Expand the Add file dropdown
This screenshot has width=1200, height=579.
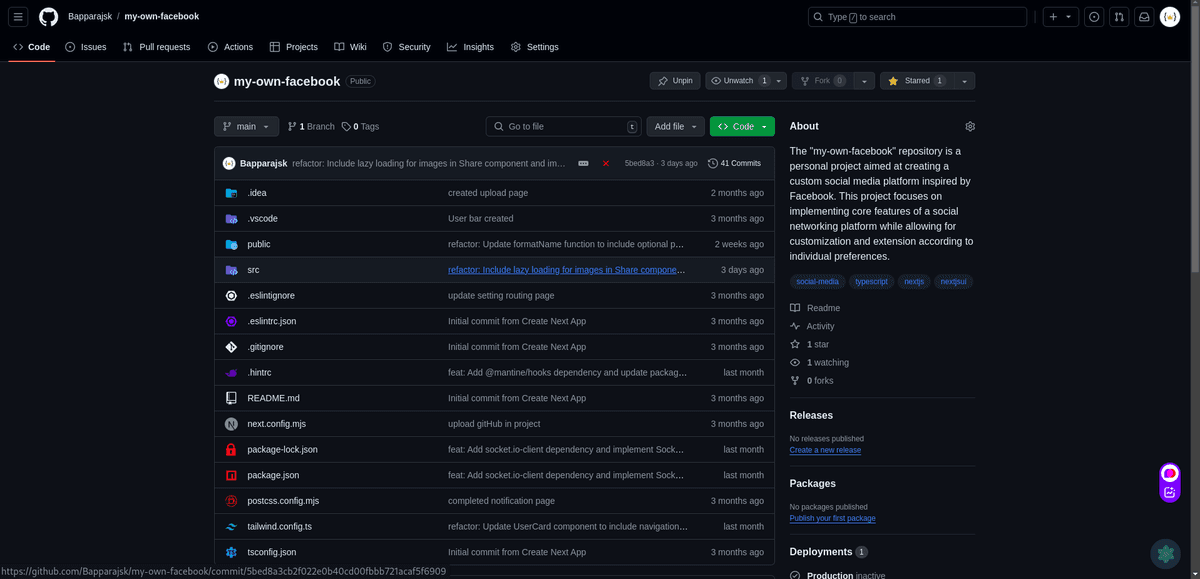point(675,127)
